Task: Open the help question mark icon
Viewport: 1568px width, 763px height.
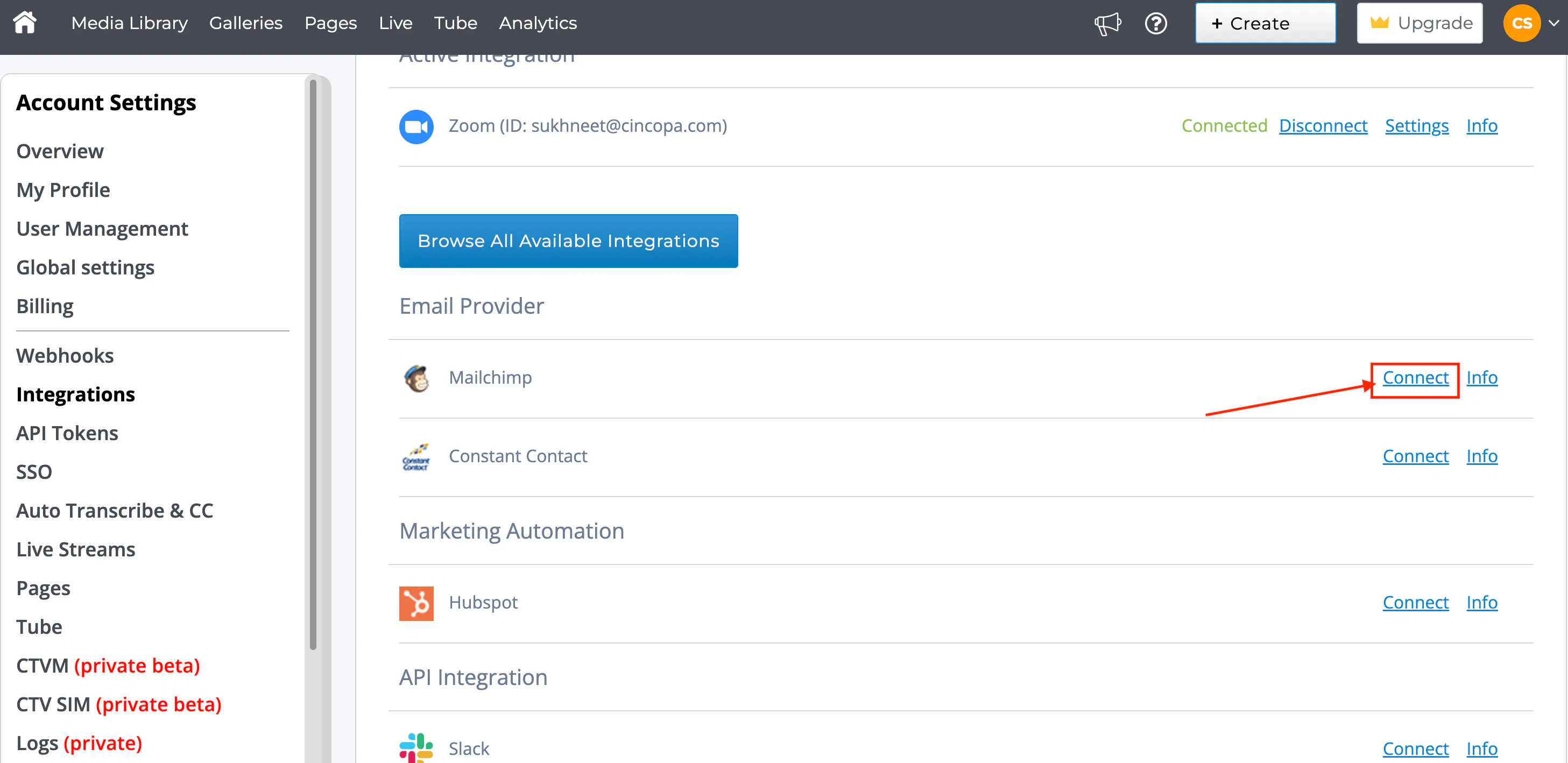Action: pyautogui.click(x=1155, y=24)
